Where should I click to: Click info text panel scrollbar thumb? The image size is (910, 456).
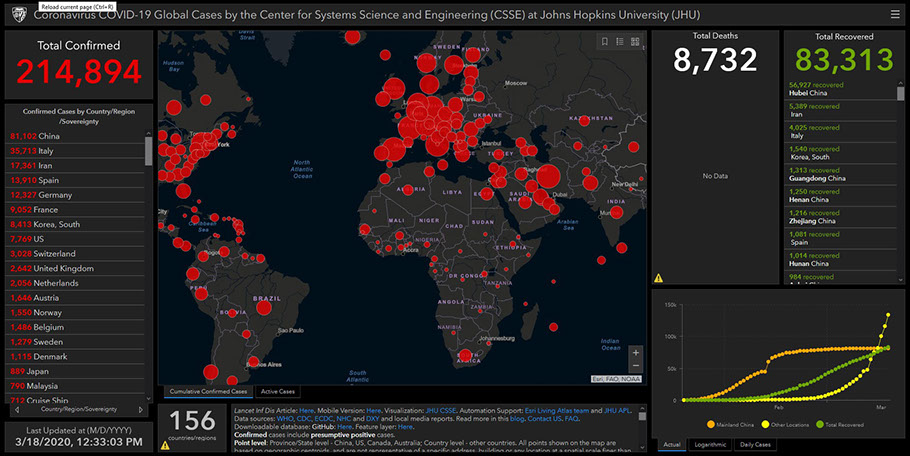tap(642, 416)
